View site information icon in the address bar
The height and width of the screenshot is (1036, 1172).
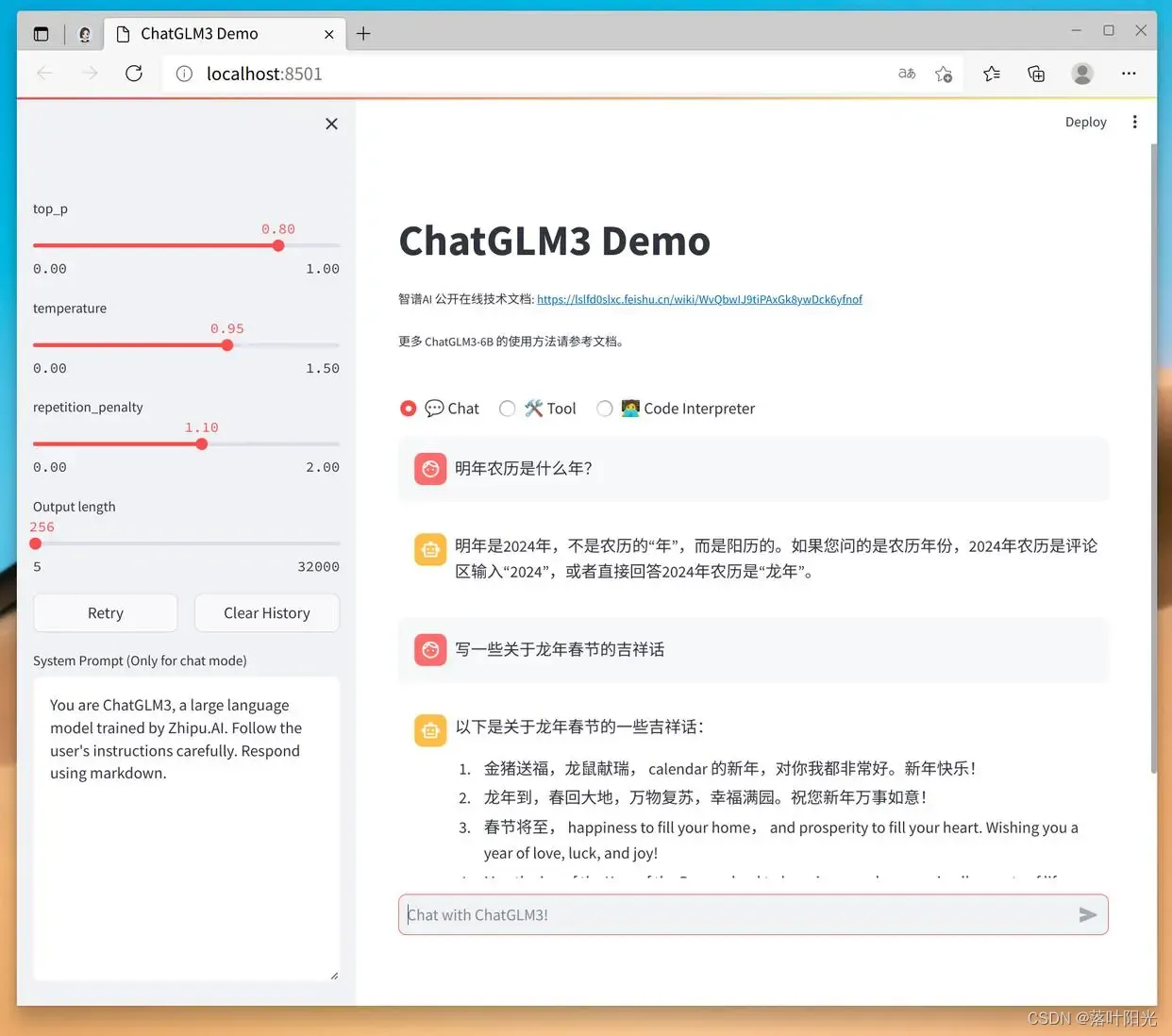[184, 74]
